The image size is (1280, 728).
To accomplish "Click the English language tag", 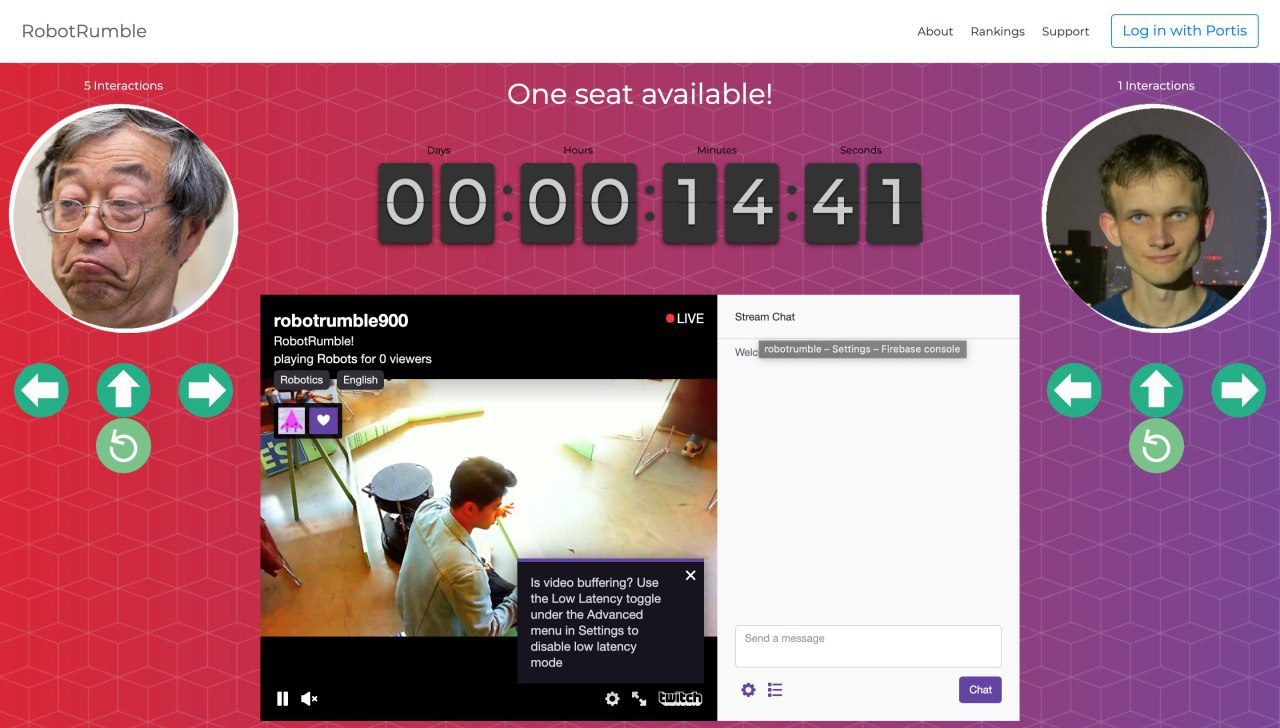I will click(360, 380).
